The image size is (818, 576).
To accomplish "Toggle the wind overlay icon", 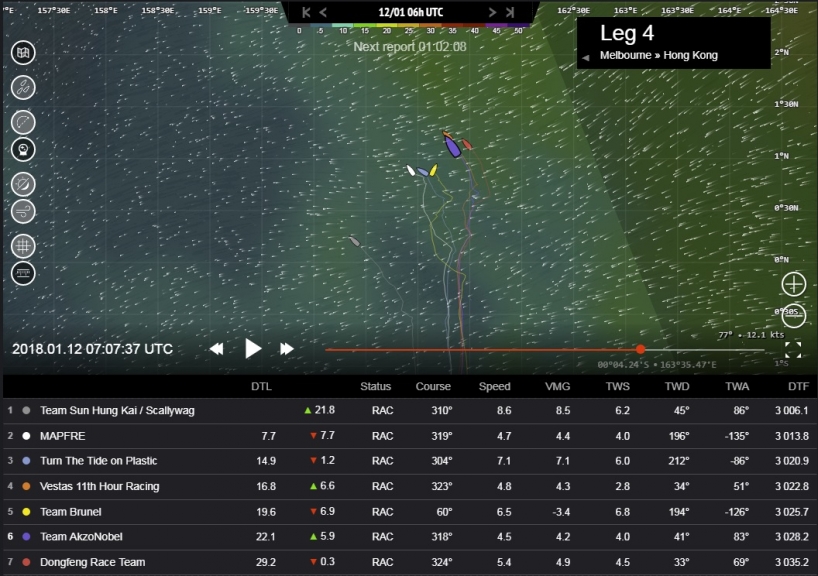I will pyautogui.click(x=23, y=211).
